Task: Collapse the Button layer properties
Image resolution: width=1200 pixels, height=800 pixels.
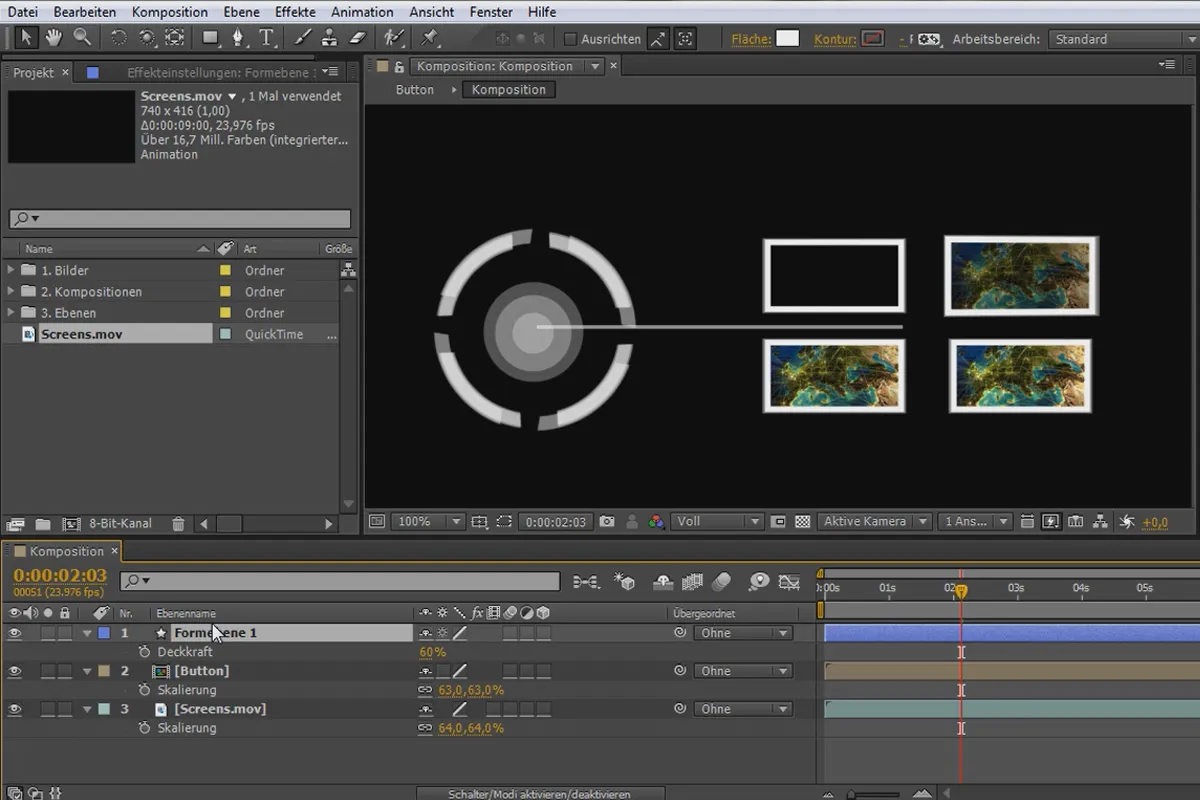Action: click(x=87, y=671)
